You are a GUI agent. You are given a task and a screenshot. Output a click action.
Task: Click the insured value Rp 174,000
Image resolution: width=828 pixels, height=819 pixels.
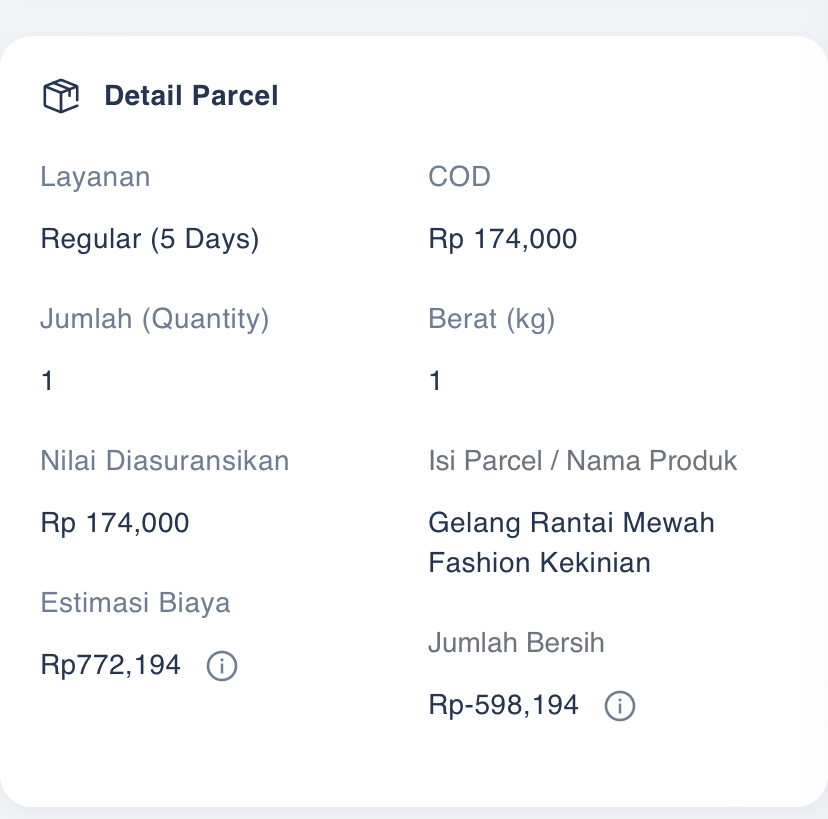114,523
